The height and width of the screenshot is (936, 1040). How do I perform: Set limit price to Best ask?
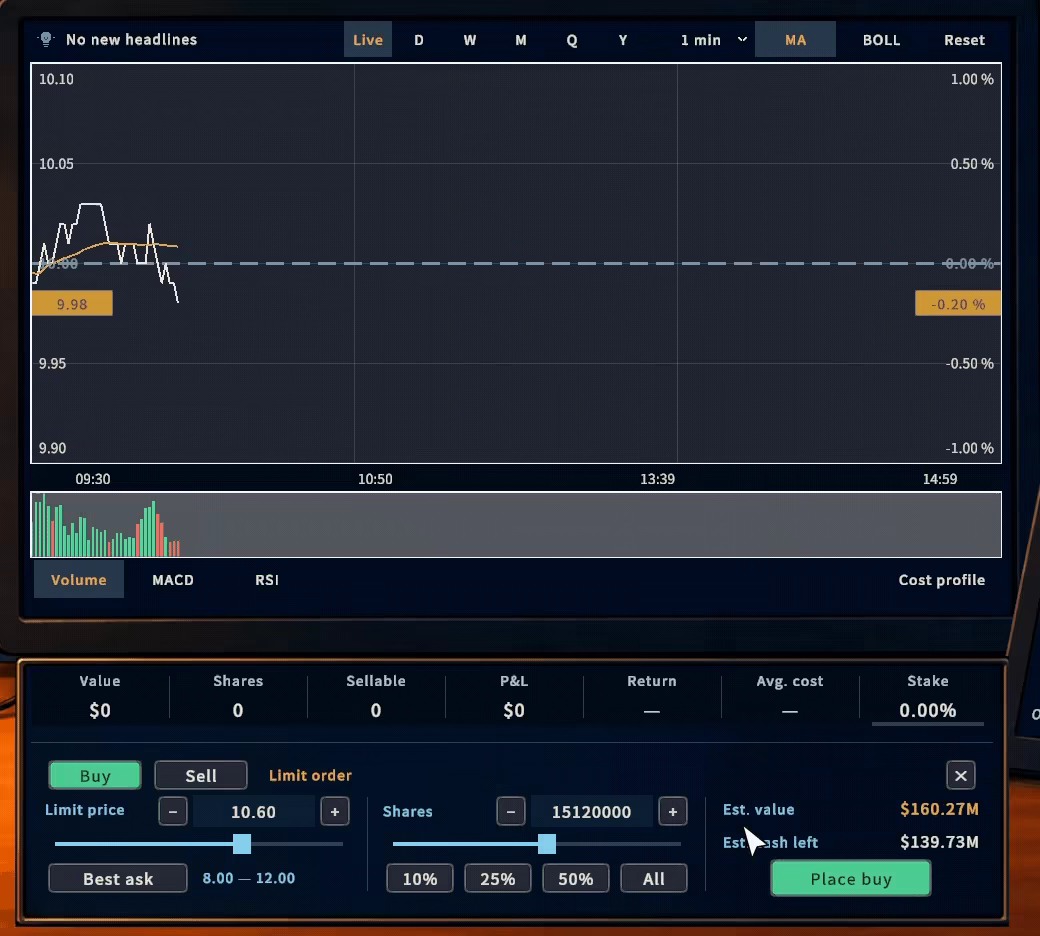(118, 879)
